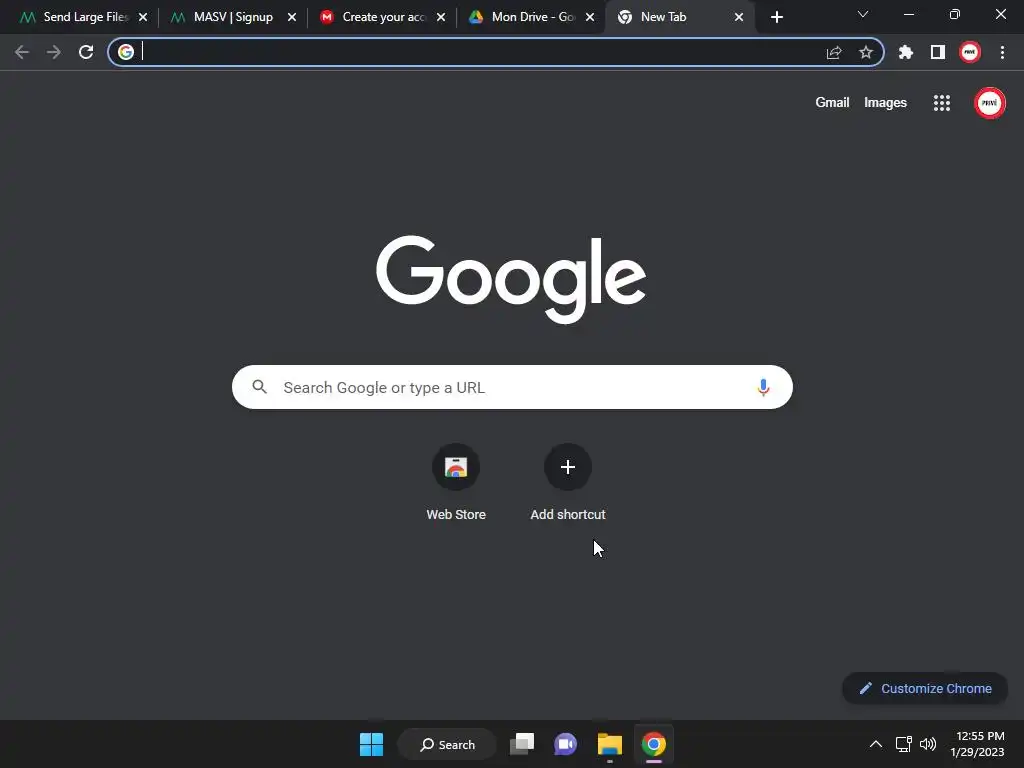Reload the page with the refresh icon
This screenshot has height=768, width=1024.
tap(86, 52)
